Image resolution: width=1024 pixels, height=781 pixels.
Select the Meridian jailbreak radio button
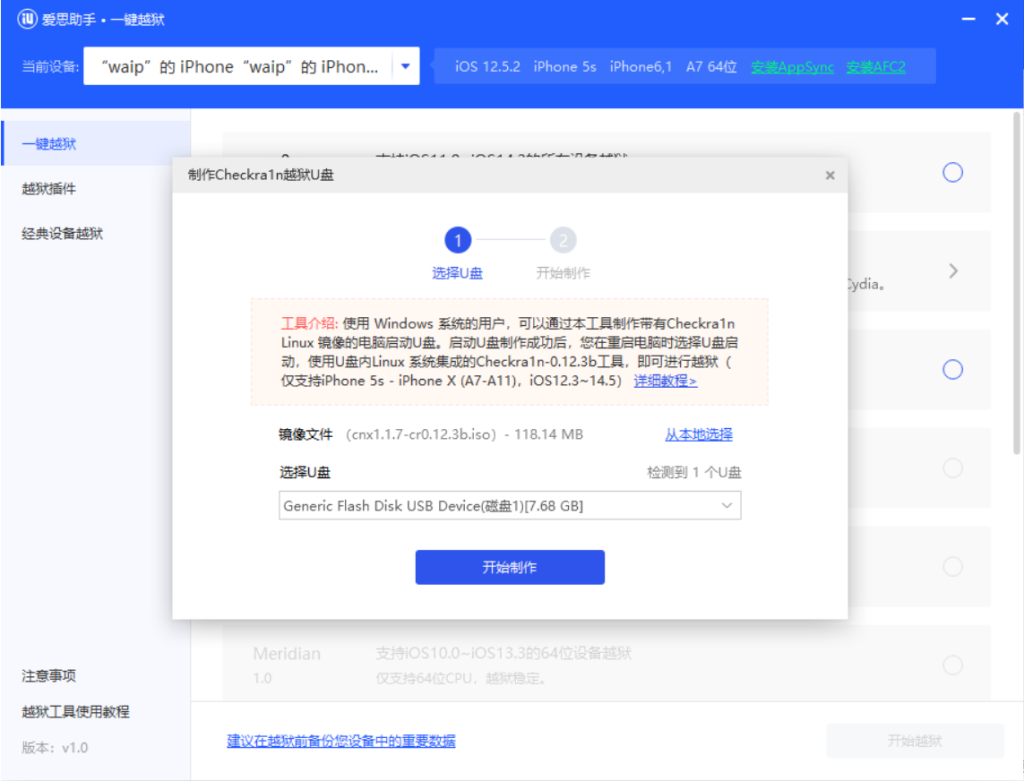point(952,665)
